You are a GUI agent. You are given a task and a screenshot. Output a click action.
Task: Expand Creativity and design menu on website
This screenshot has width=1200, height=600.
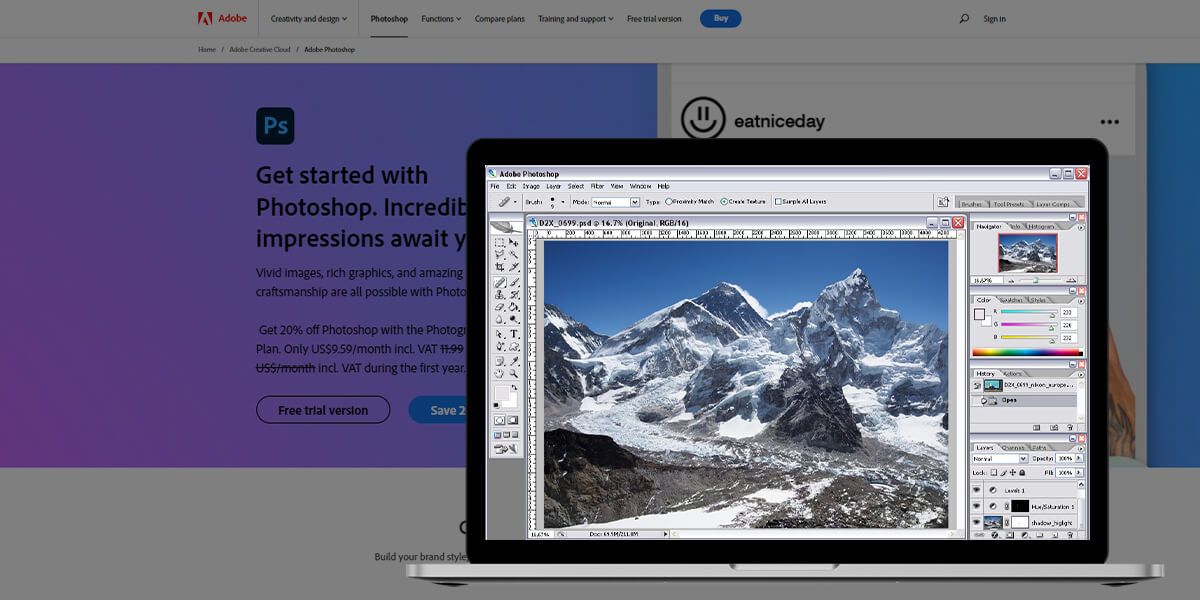(x=309, y=18)
